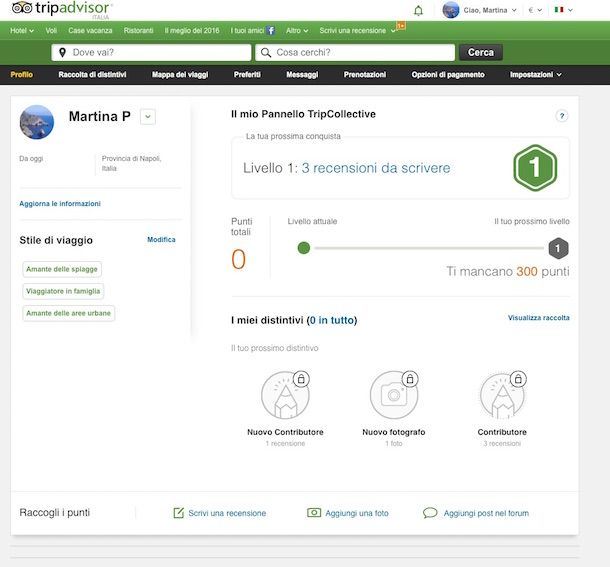Expand the Altro menu
The width and height of the screenshot is (610, 567).
[297, 30]
